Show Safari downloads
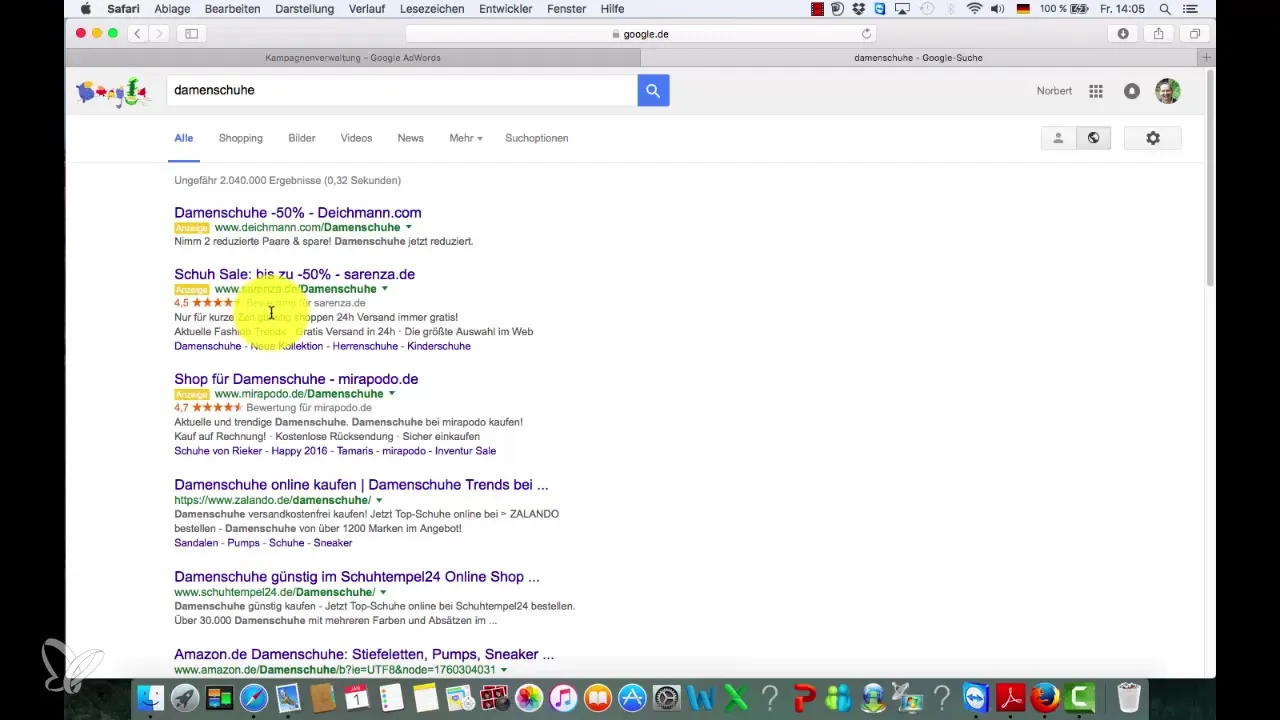Viewport: 1280px width, 720px height. [1123, 33]
